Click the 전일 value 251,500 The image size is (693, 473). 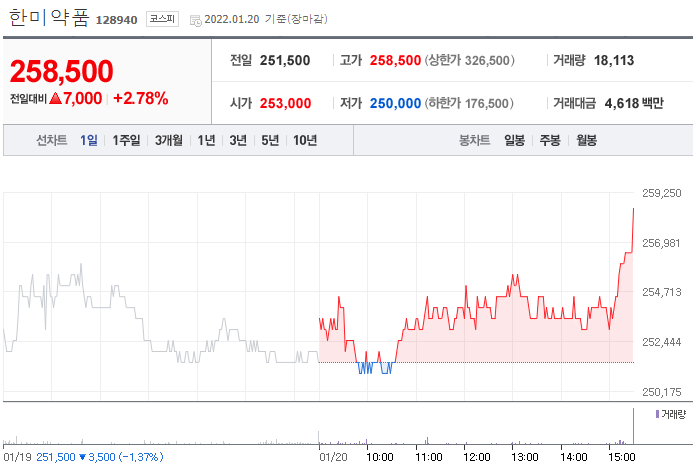285,60
